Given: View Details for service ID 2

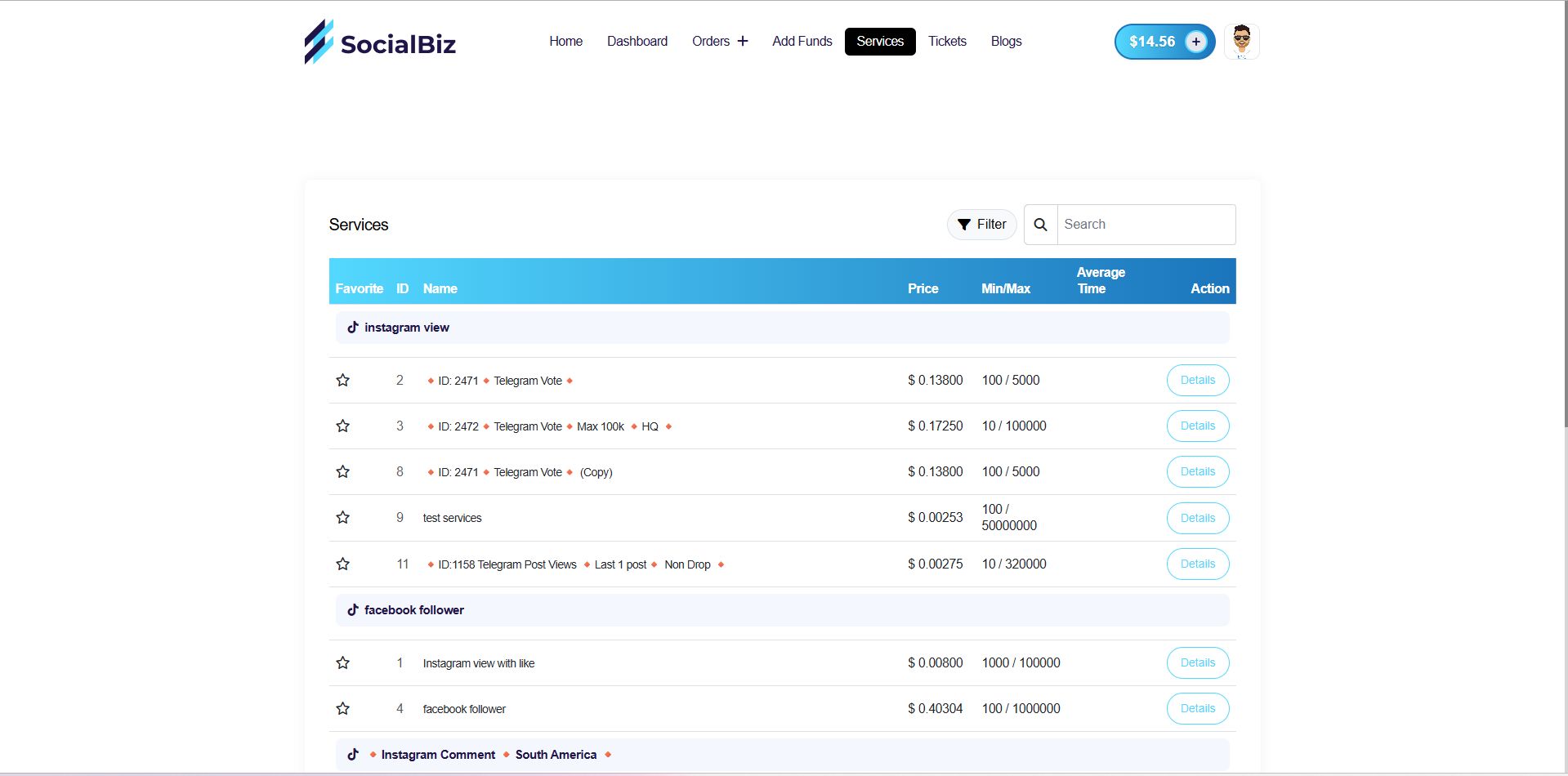Looking at the screenshot, I should point(1198,380).
